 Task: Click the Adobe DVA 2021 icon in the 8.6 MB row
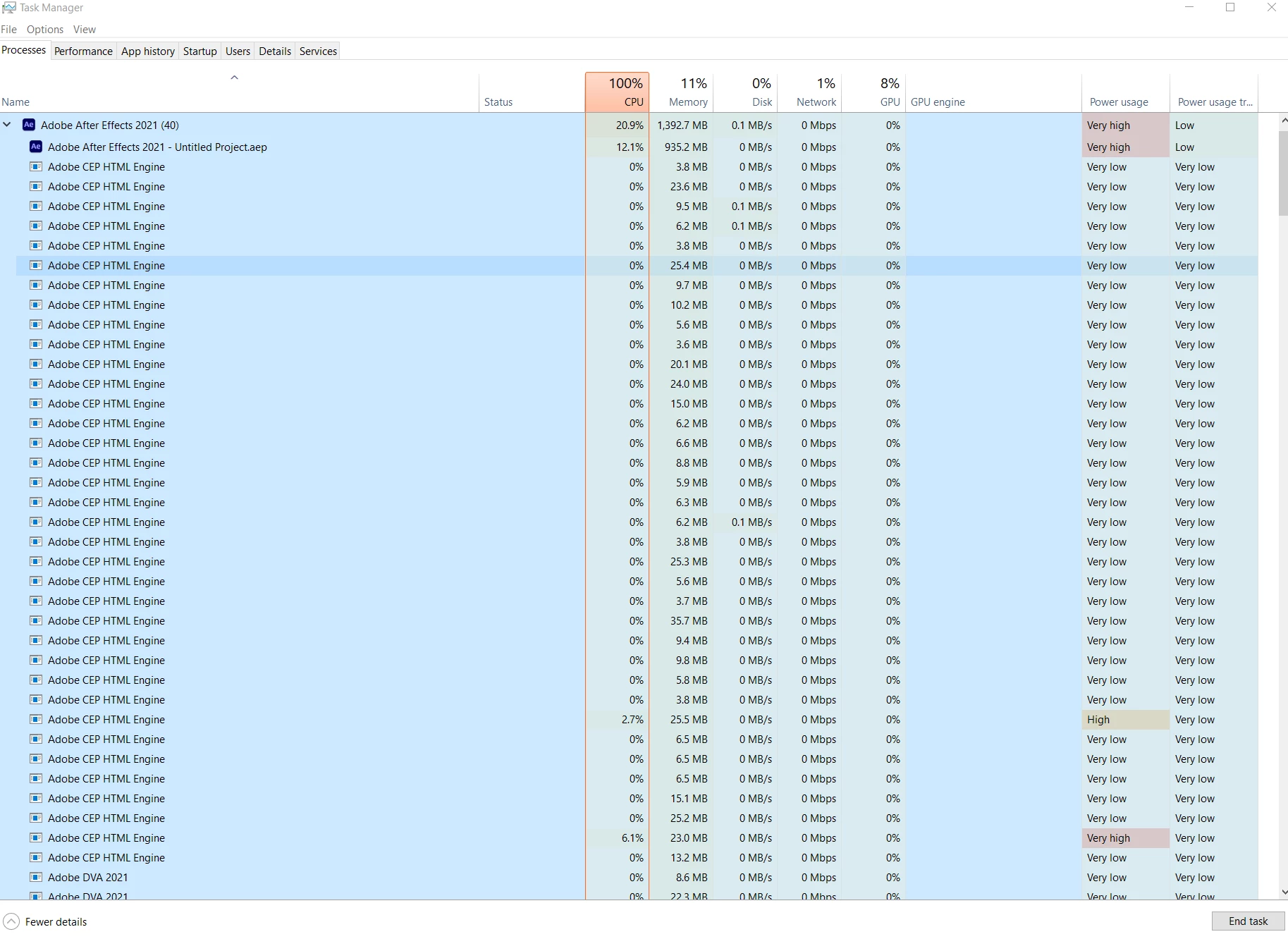(35, 878)
